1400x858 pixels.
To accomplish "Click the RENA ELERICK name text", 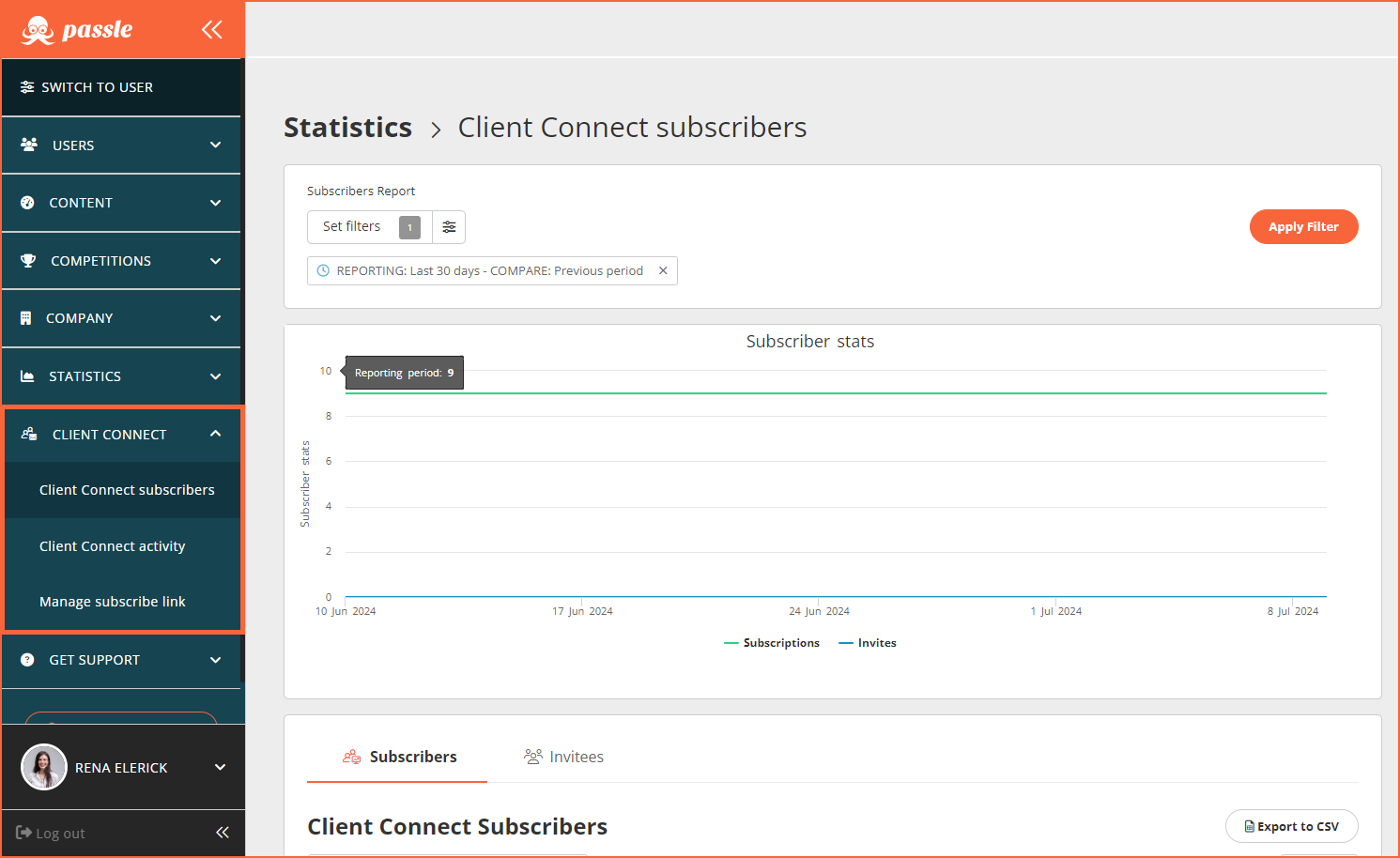I will (121, 768).
